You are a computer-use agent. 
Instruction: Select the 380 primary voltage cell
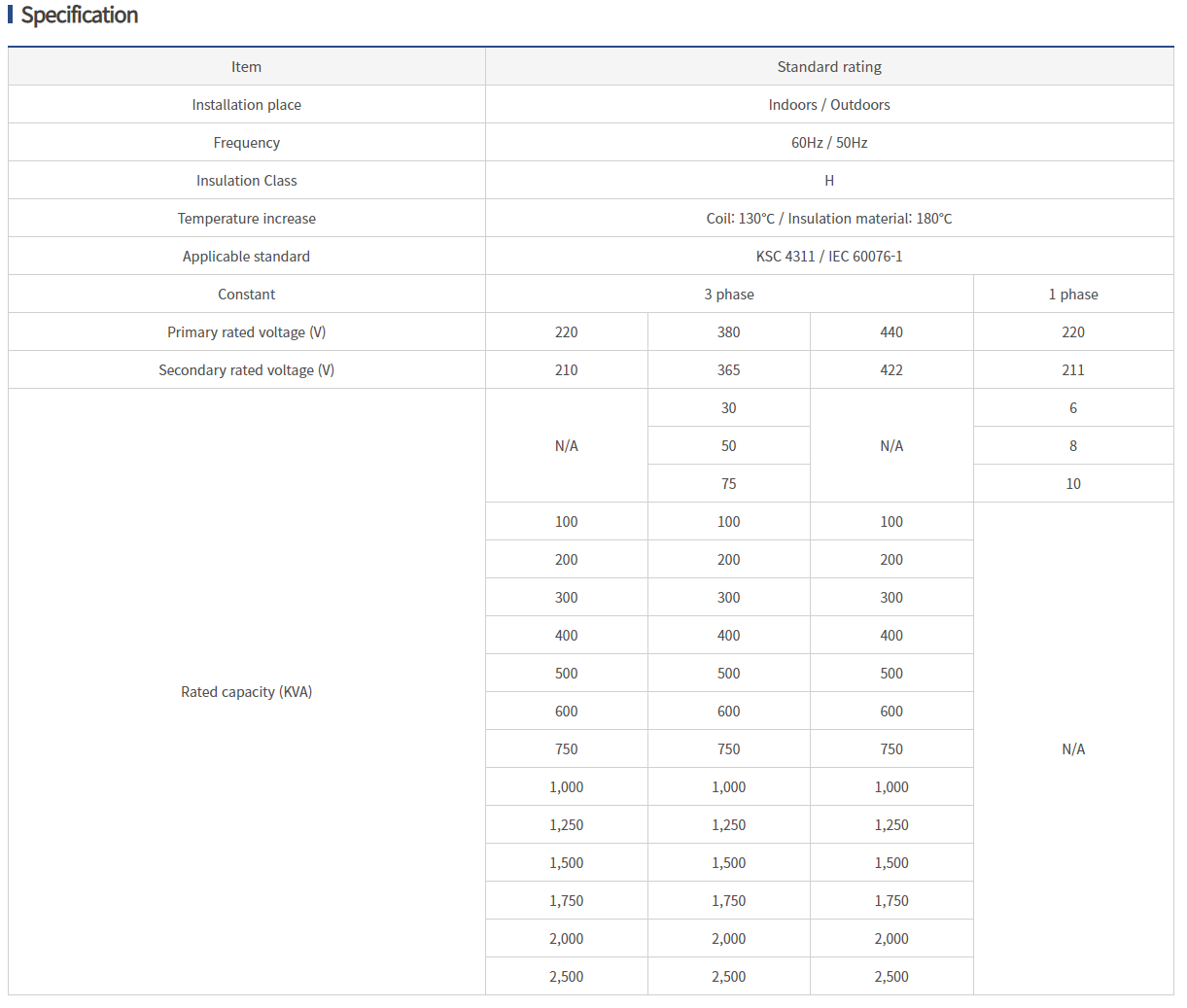[728, 332]
